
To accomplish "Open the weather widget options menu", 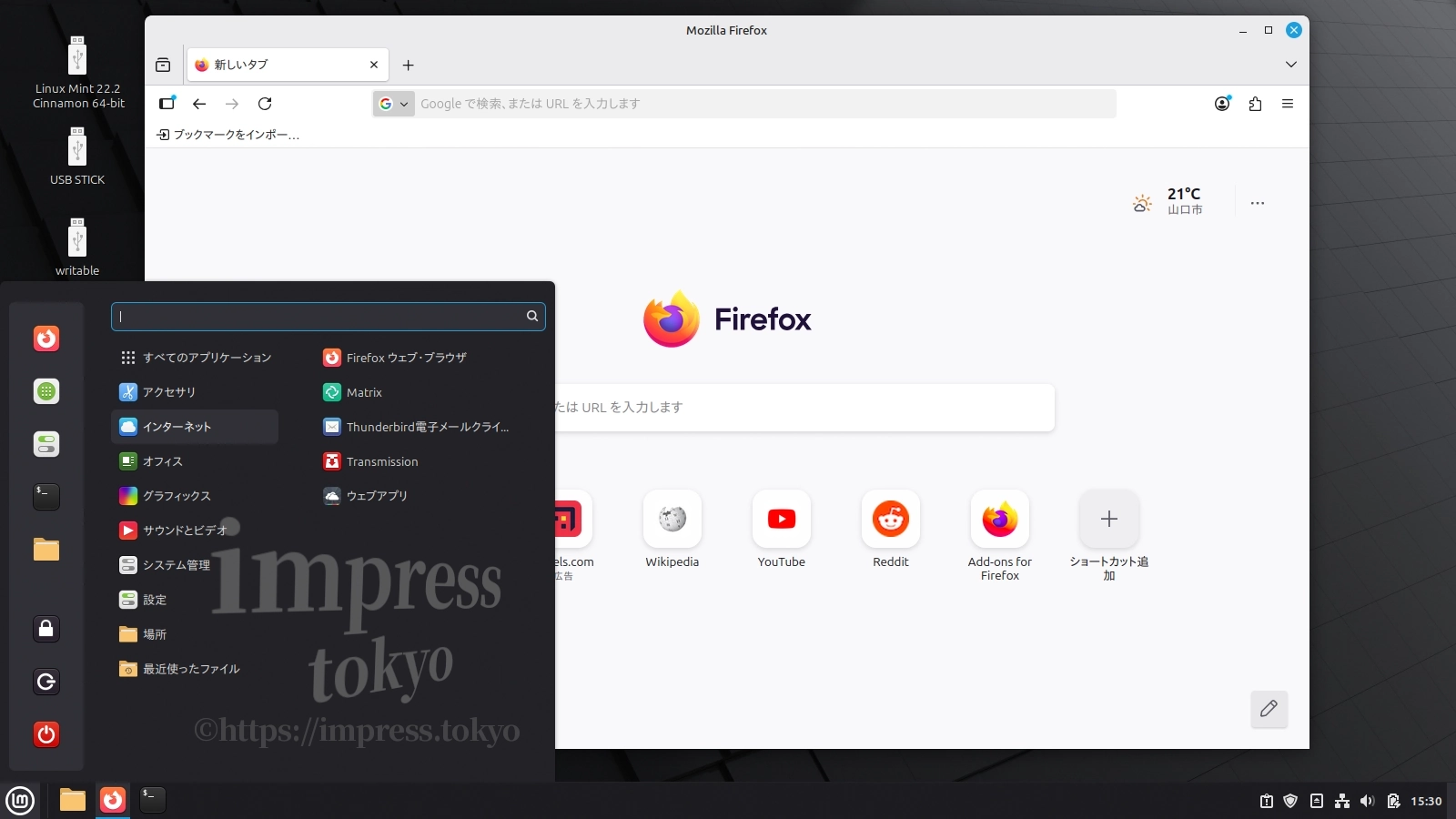I will pyautogui.click(x=1259, y=203).
